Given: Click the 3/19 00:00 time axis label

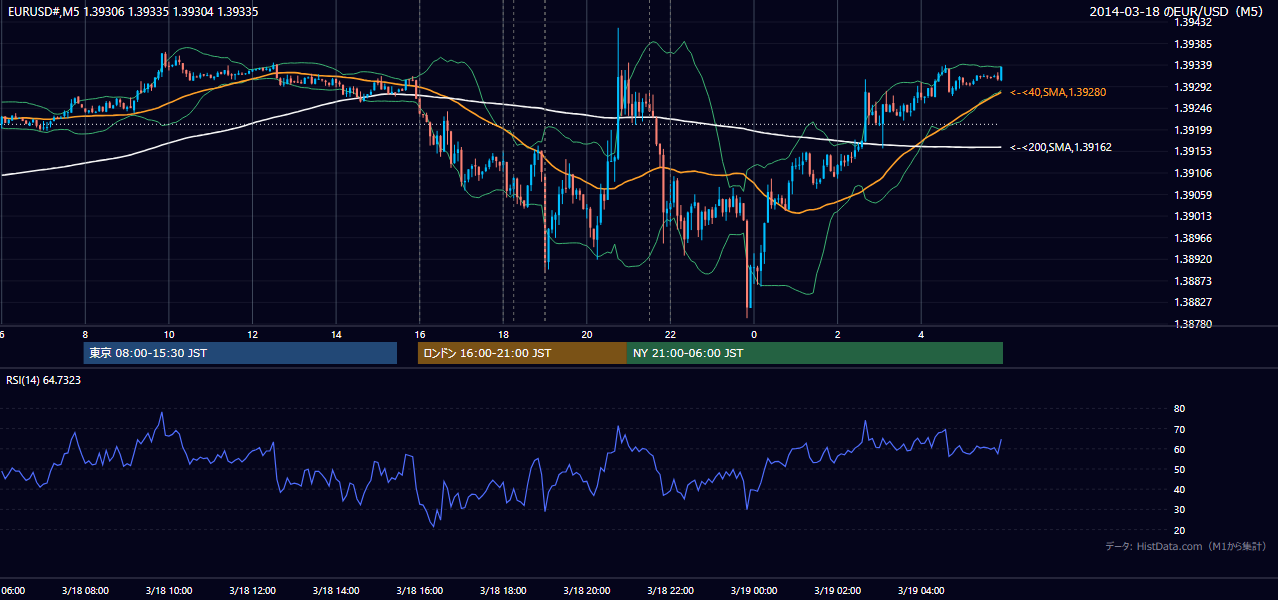Looking at the screenshot, I should (x=754, y=590).
